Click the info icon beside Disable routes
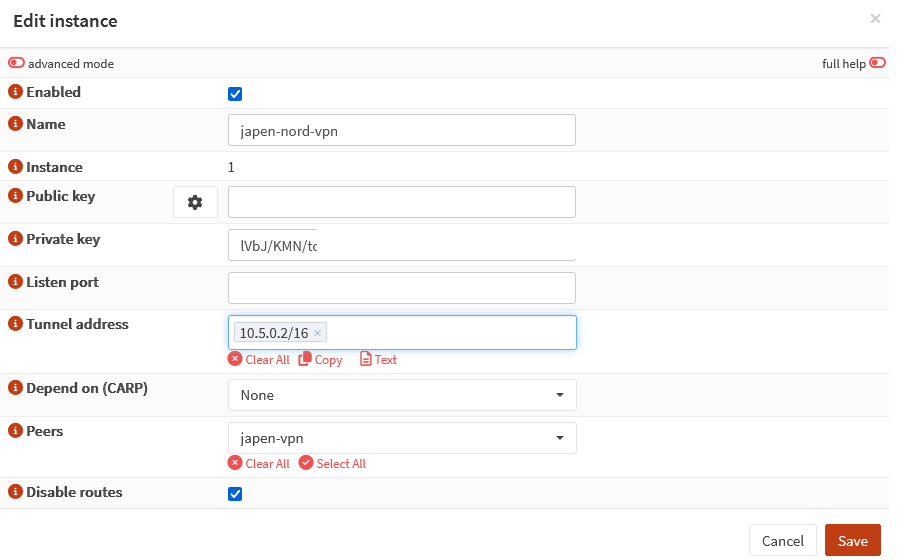The image size is (911, 560). (x=15, y=492)
